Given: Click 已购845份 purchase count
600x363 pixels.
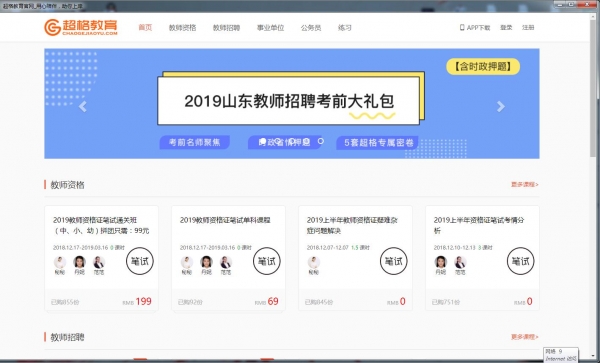Looking at the screenshot, I should point(319,302).
